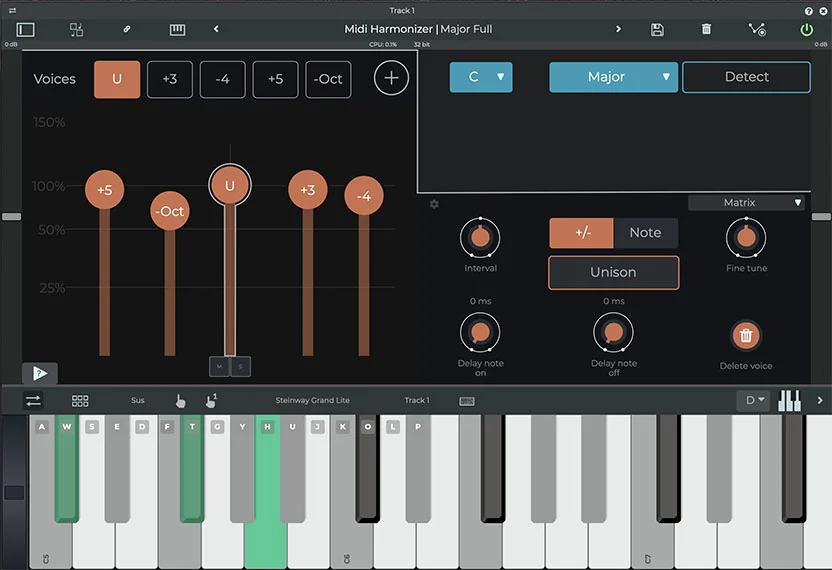Click the black piano key labeled O
Screen dimensions: 832x570
(368, 469)
